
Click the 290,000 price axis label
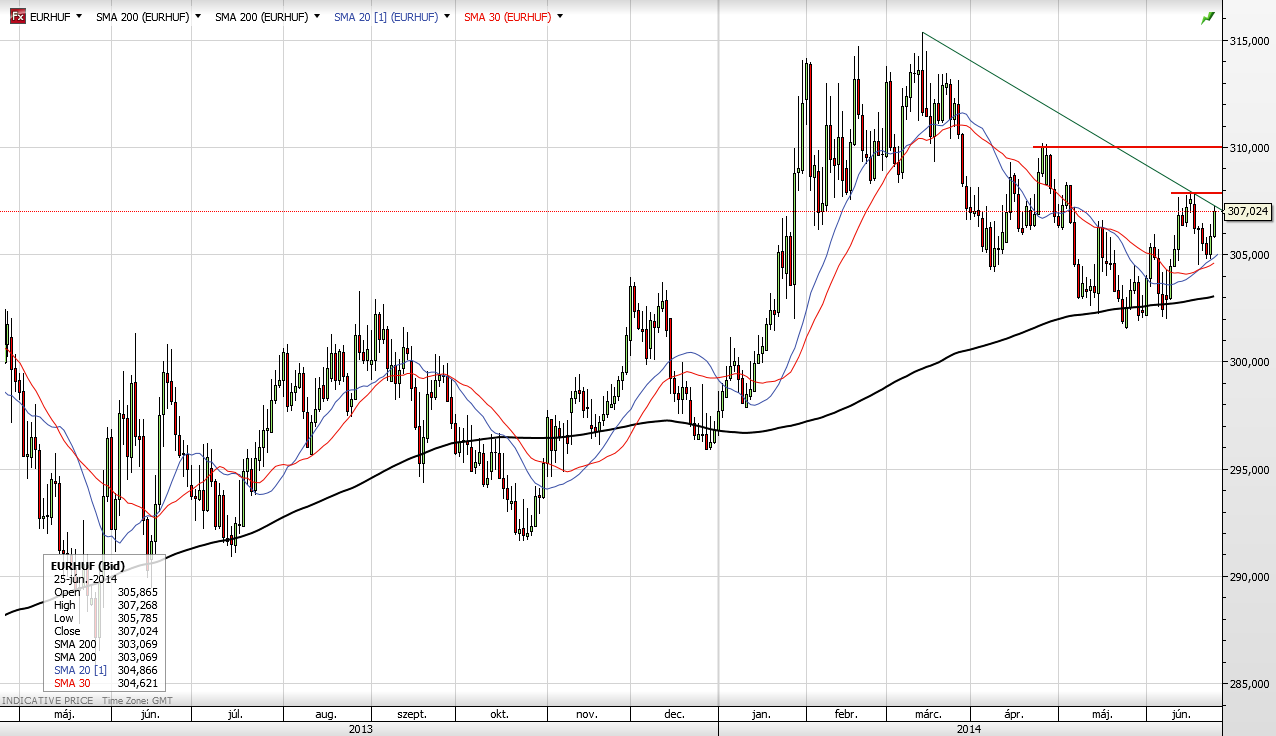click(1250, 577)
